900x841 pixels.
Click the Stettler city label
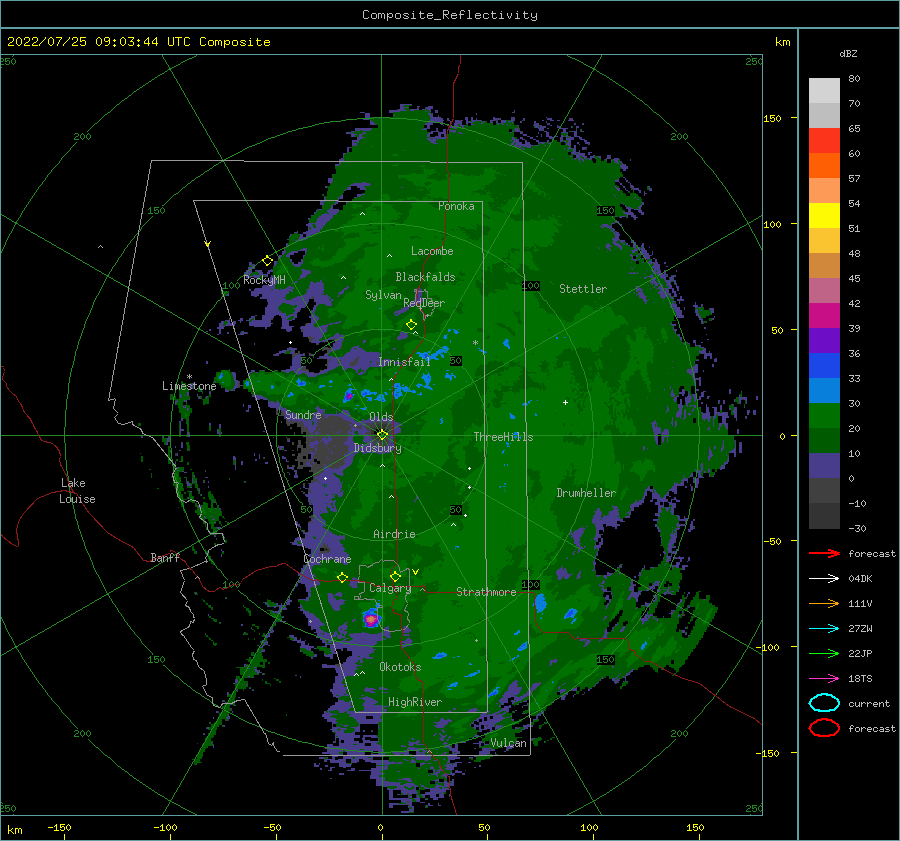click(x=583, y=289)
